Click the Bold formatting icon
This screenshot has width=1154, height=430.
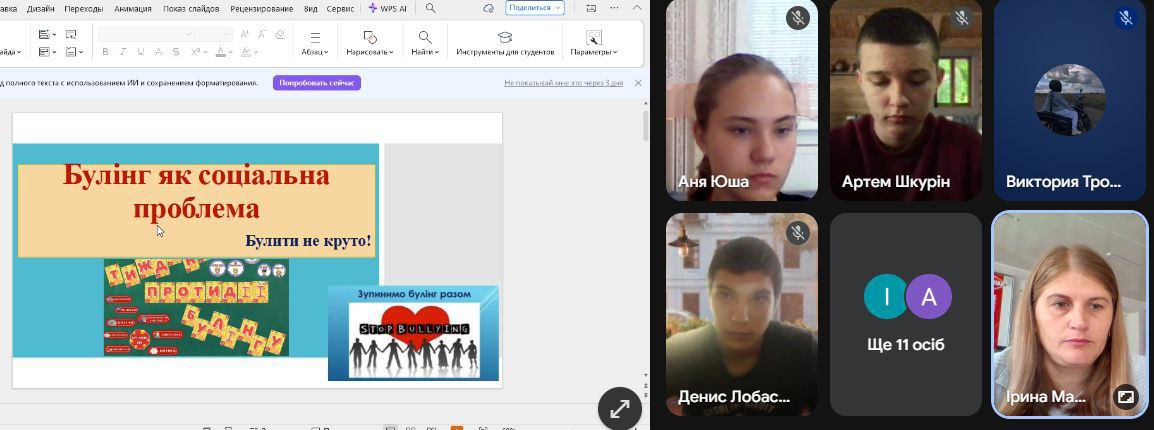pyautogui.click(x=106, y=52)
